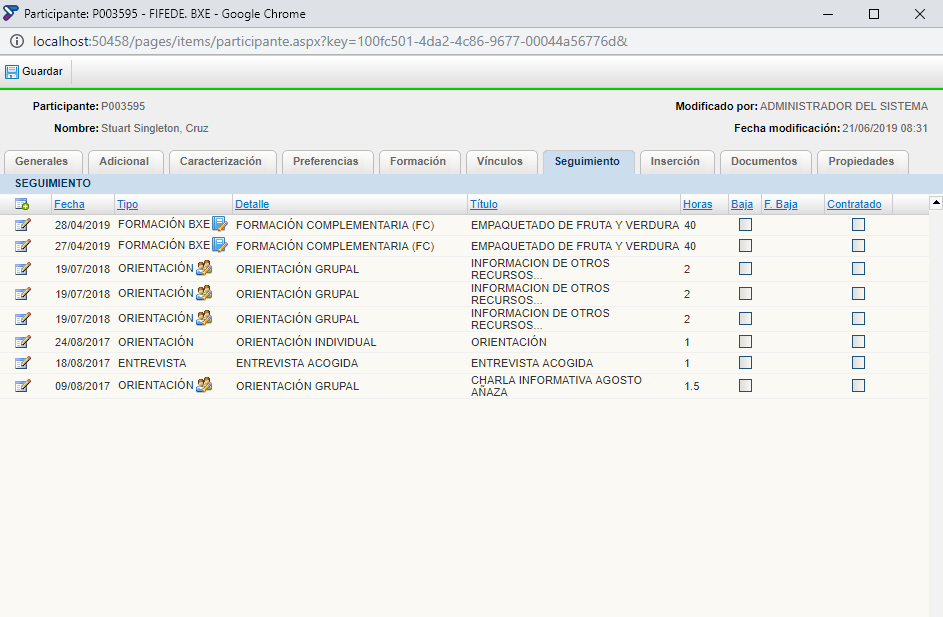Edit the 28/04/2019 row using its pencil icon
The height and width of the screenshot is (617, 943).
pos(23,225)
